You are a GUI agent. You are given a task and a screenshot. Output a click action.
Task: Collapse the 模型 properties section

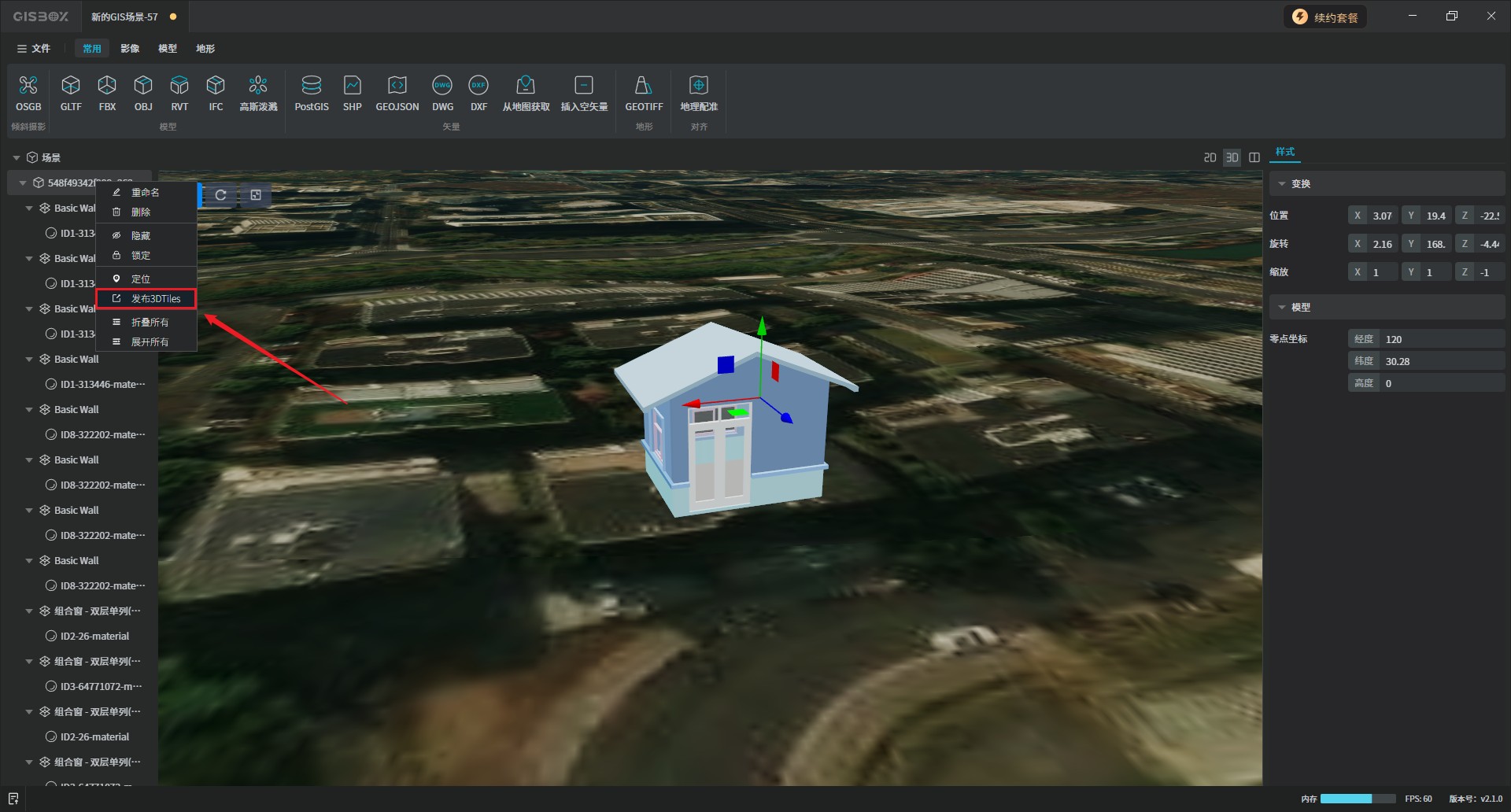tap(1282, 308)
